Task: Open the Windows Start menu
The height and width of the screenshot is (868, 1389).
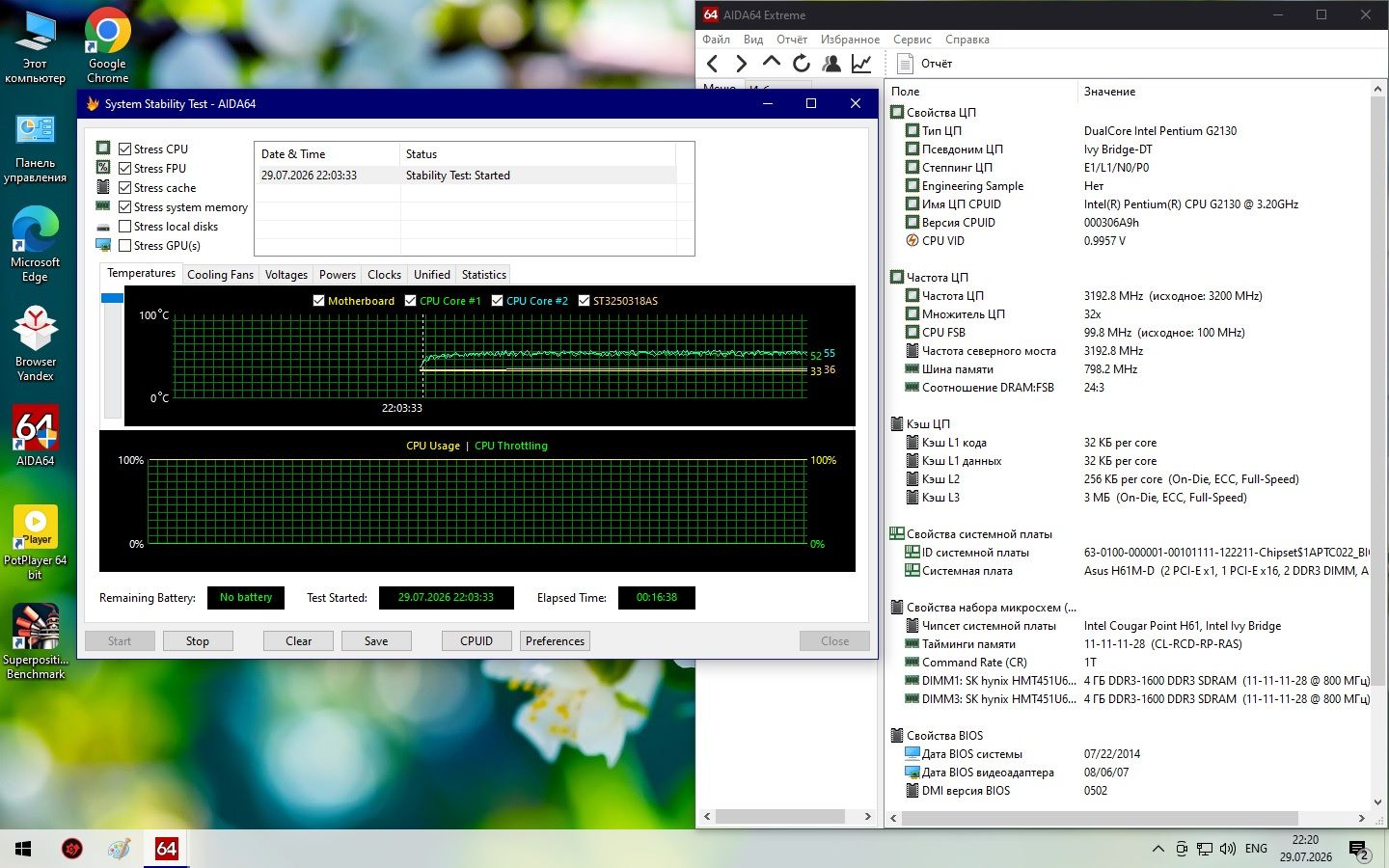Action: click(x=23, y=849)
